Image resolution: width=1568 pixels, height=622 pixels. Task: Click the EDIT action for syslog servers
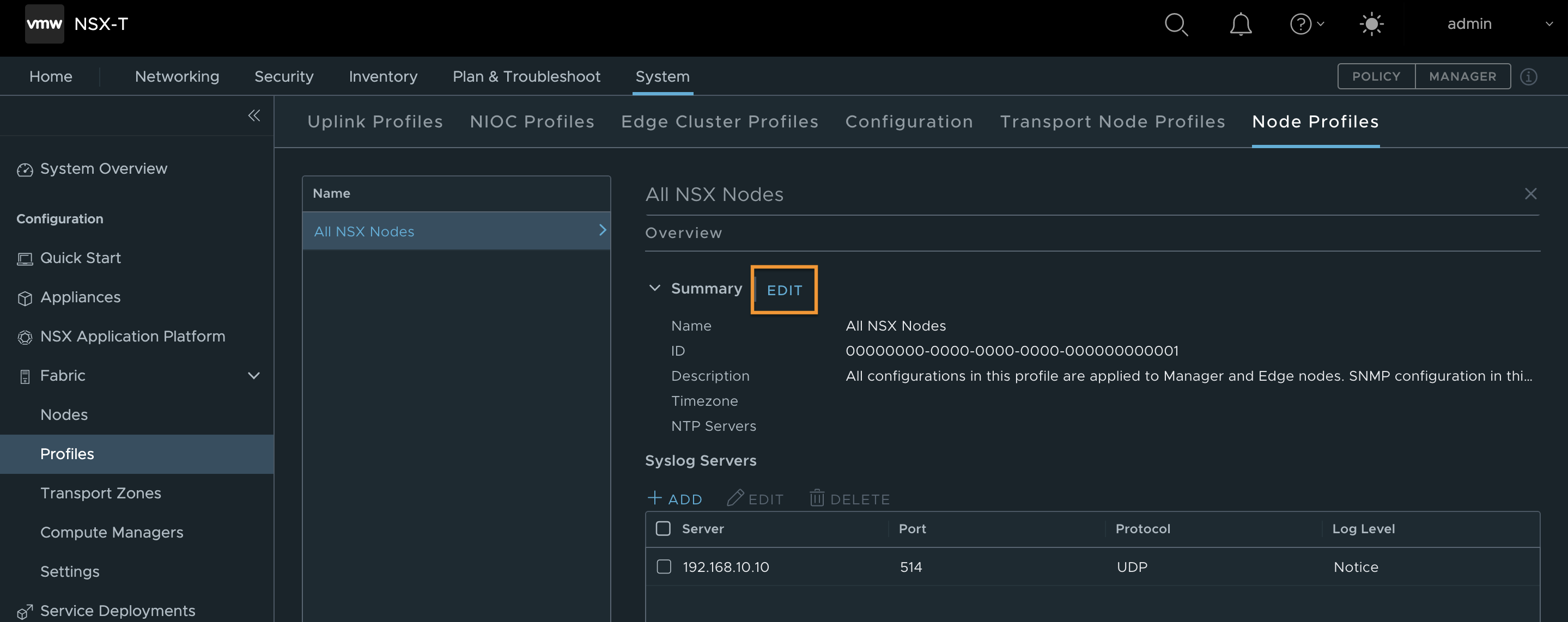coord(755,498)
